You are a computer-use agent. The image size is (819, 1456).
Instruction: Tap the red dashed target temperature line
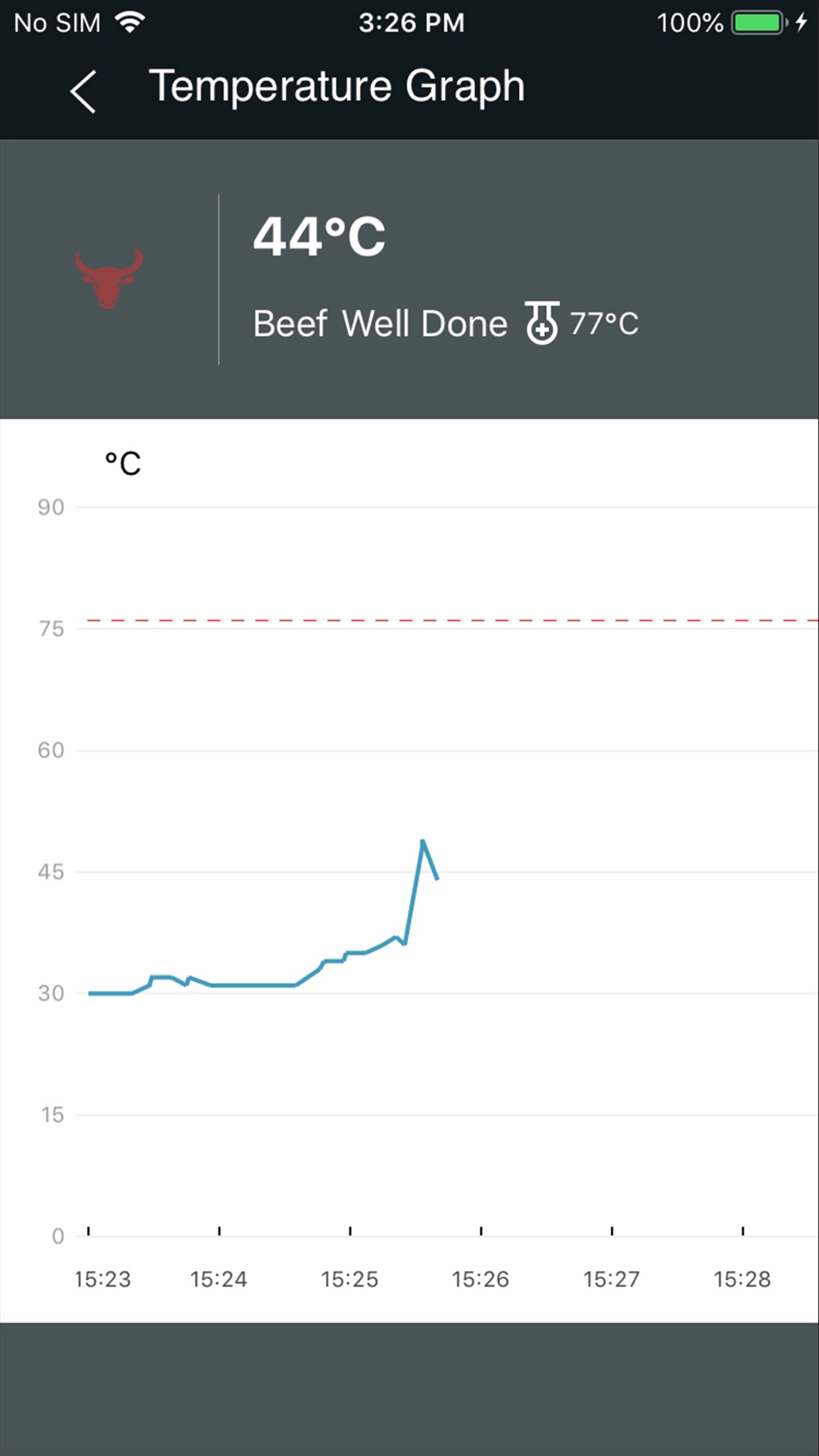tap(452, 621)
